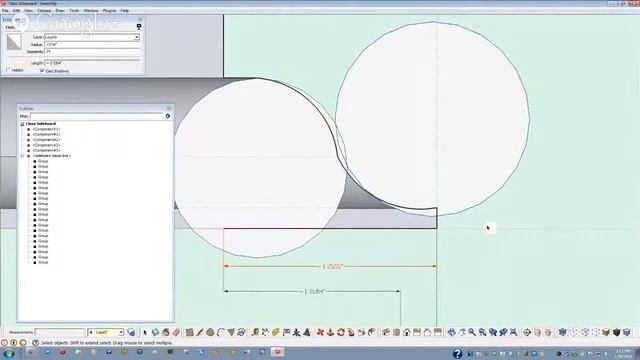
Task: Select the arrow Select tool
Action: tap(144, 333)
